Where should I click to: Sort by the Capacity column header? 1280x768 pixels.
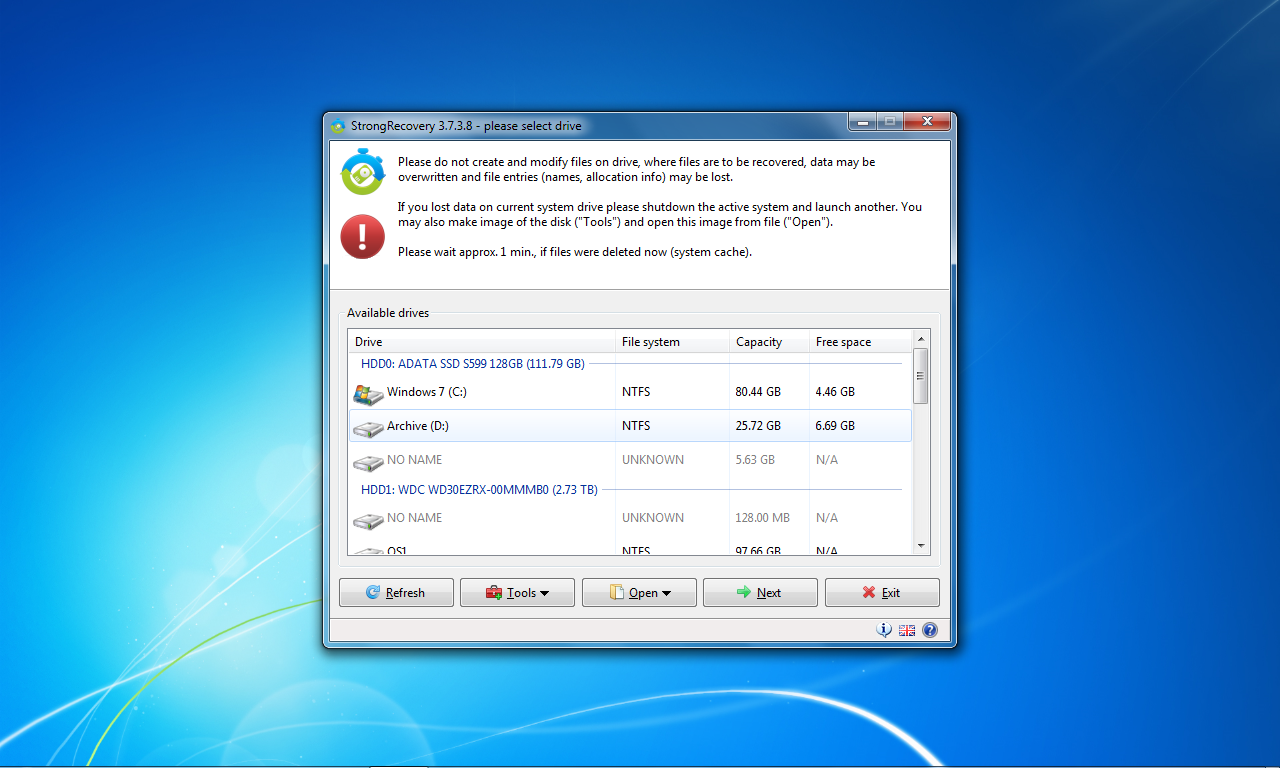769,342
